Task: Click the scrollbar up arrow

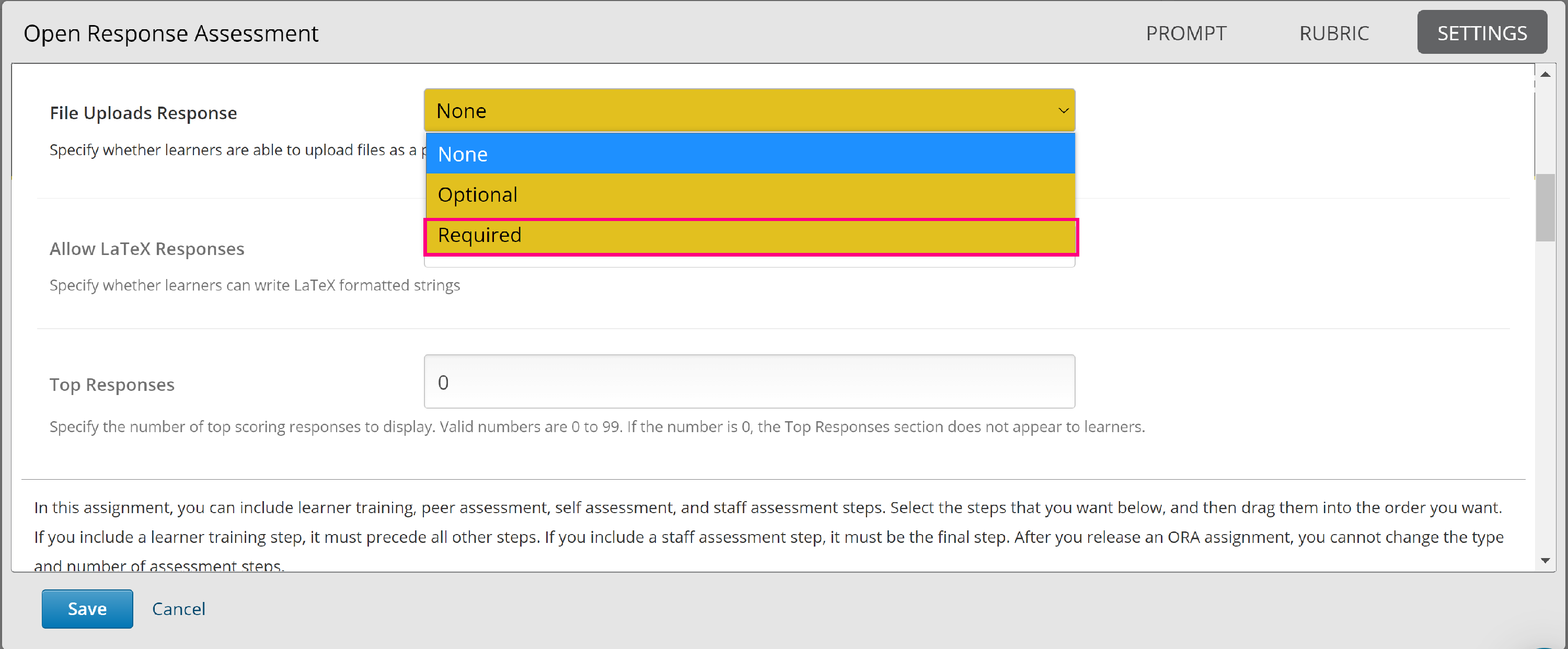Action: pyautogui.click(x=1545, y=74)
